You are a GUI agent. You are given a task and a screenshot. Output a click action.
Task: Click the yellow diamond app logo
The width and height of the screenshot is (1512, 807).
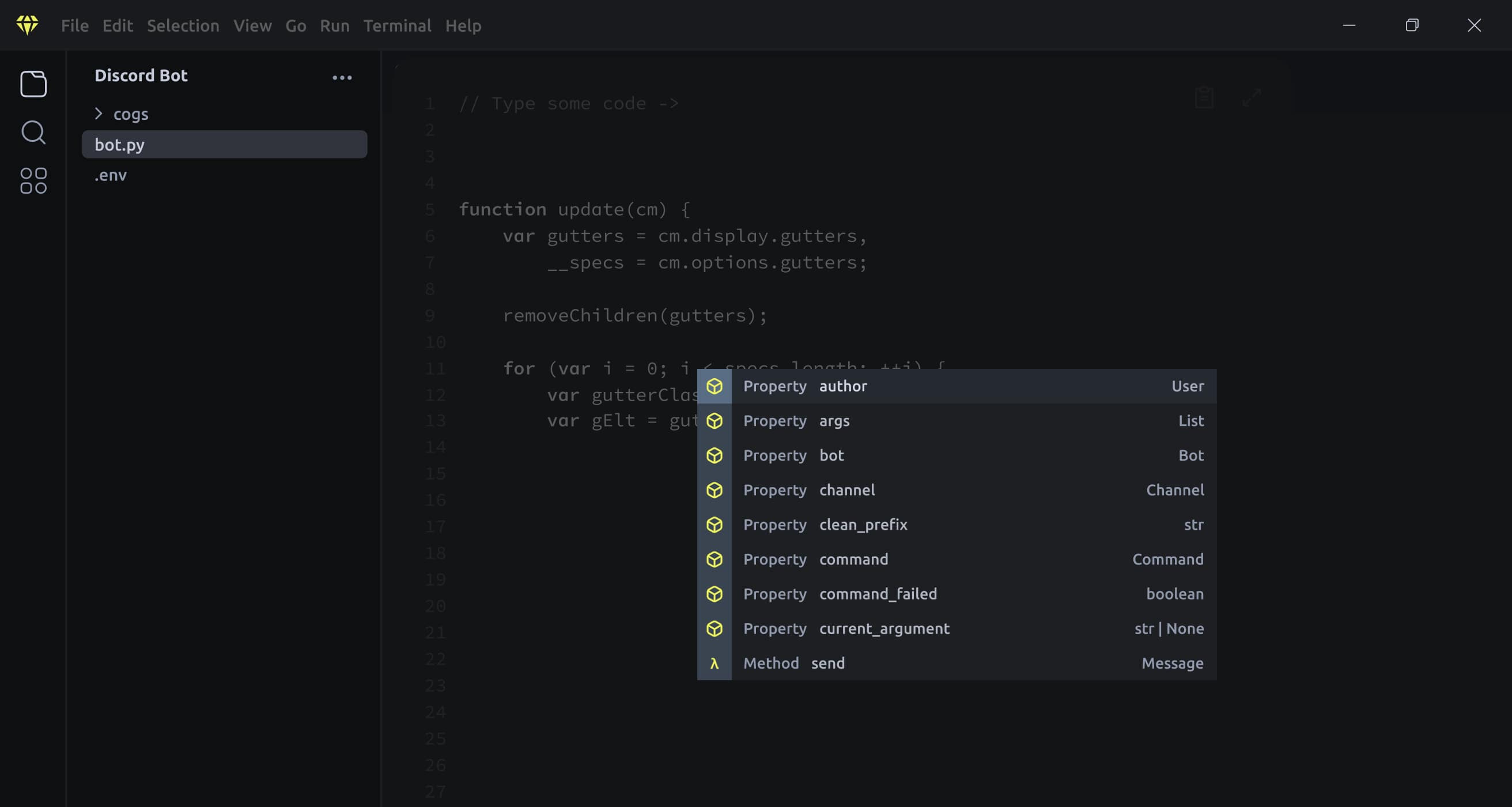pyautogui.click(x=27, y=25)
